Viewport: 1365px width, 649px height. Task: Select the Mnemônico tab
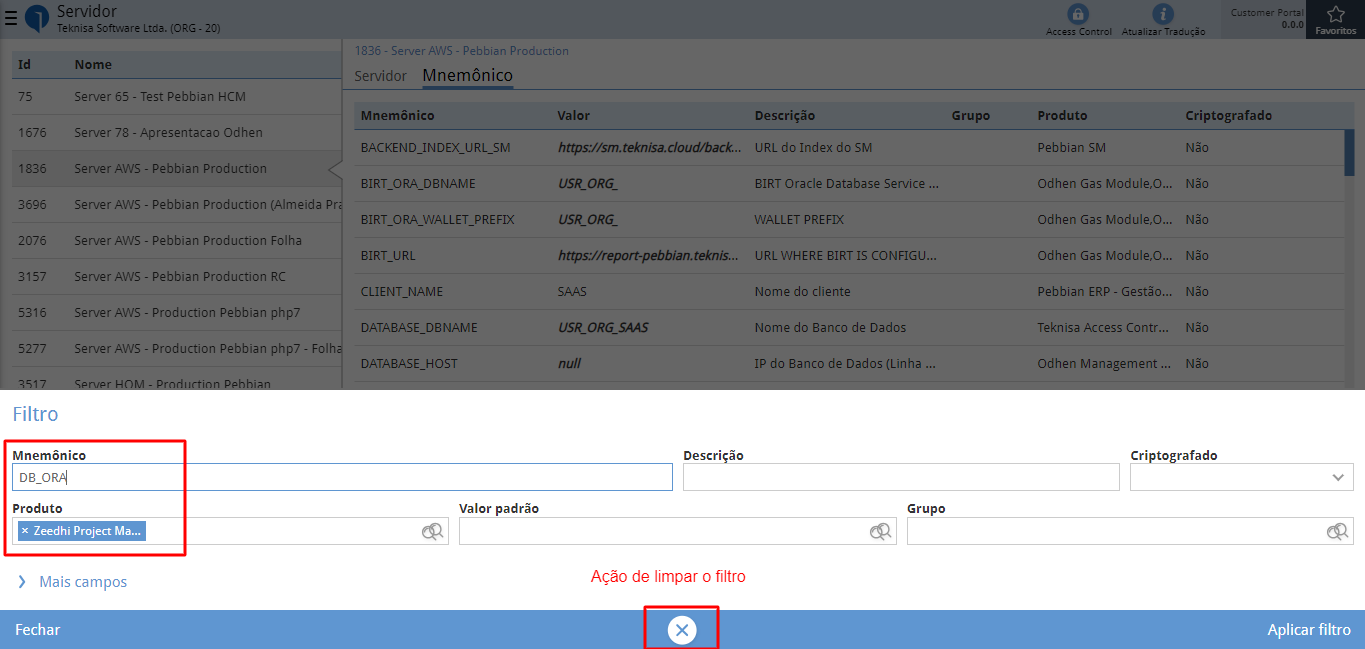(x=468, y=76)
